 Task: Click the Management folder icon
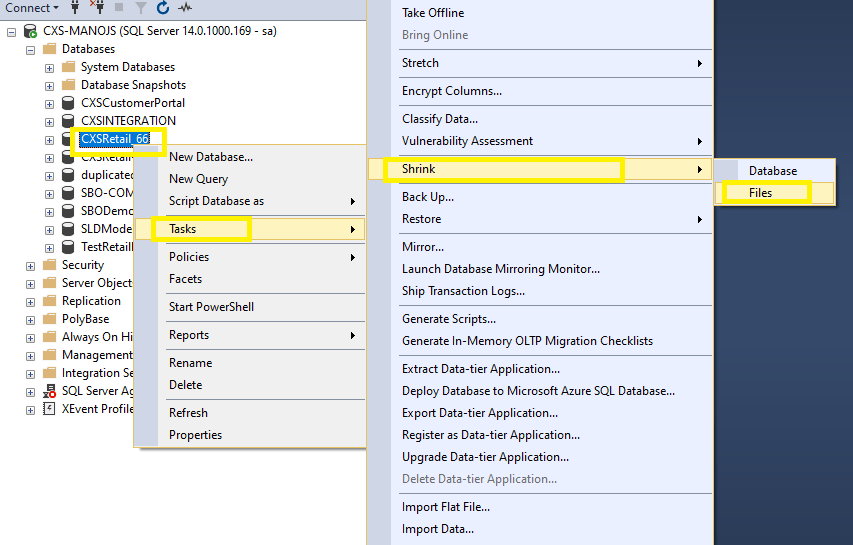pyautogui.click(x=50, y=354)
